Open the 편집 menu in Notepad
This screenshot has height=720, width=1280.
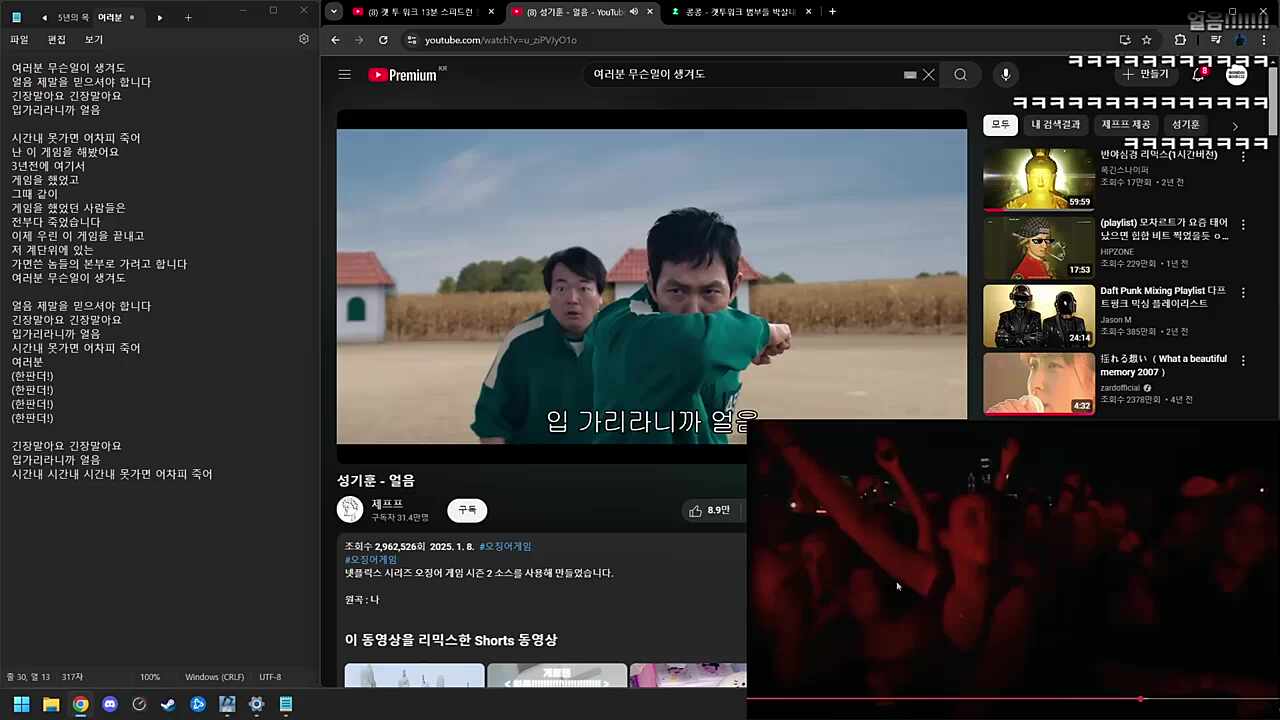pos(56,40)
